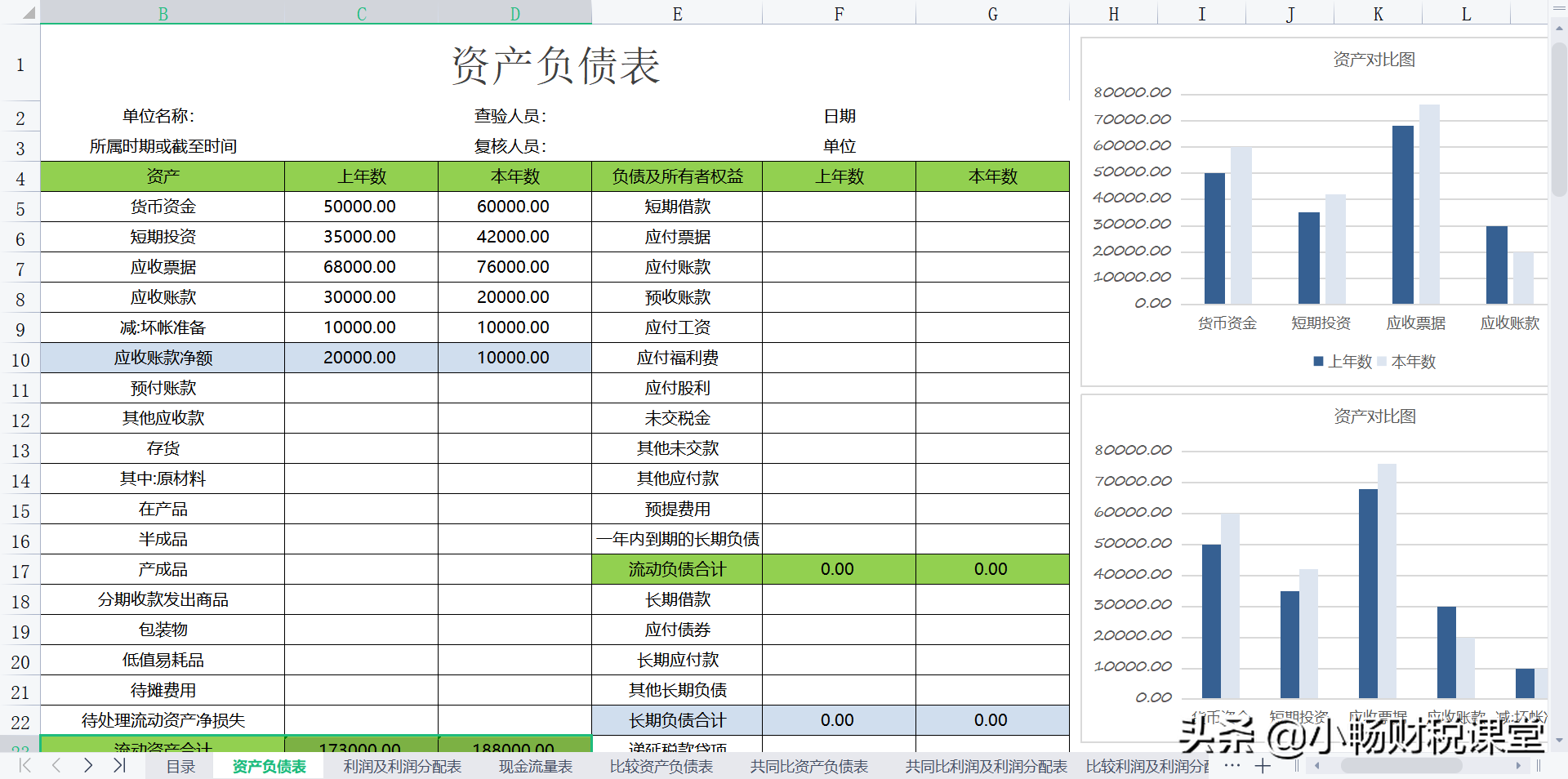Image resolution: width=1568 pixels, height=779 pixels.
Task: Add a new sheet with plus icon
Action: point(1263,766)
